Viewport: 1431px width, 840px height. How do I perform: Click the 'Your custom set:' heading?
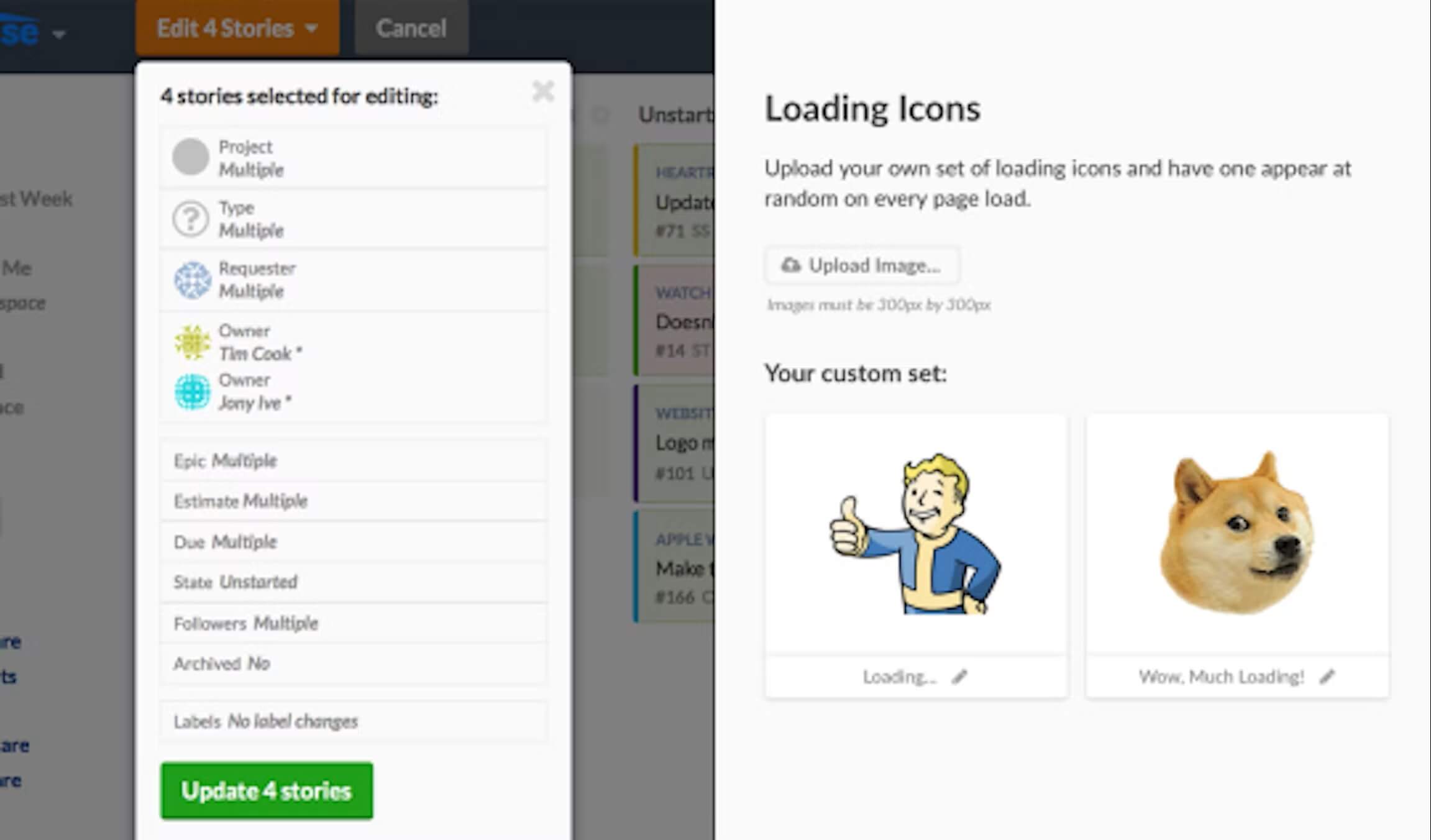(856, 373)
